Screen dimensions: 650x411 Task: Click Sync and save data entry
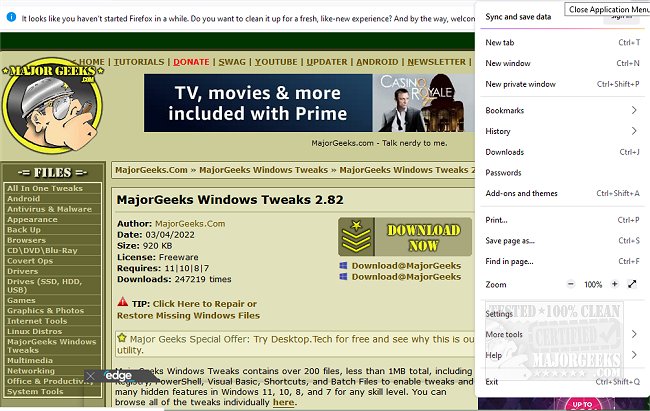click(x=518, y=17)
